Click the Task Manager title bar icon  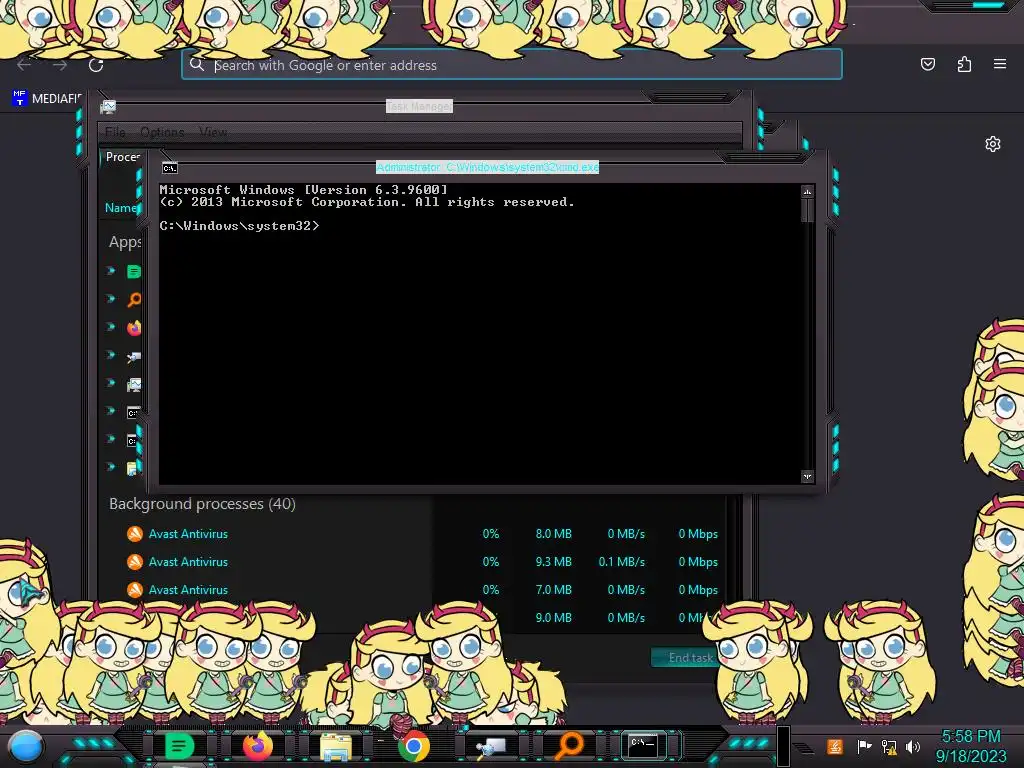click(x=108, y=106)
